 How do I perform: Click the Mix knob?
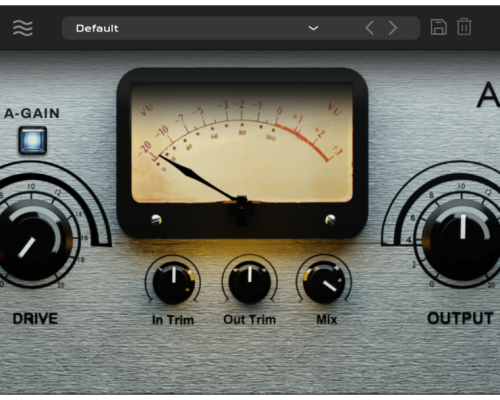click(324, 283)
